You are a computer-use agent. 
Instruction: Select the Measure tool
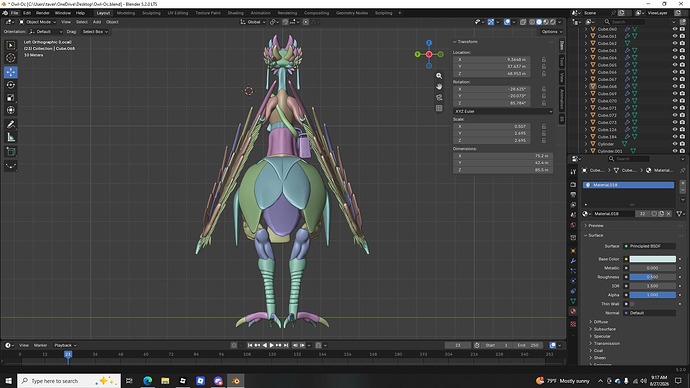click(11, 137)
